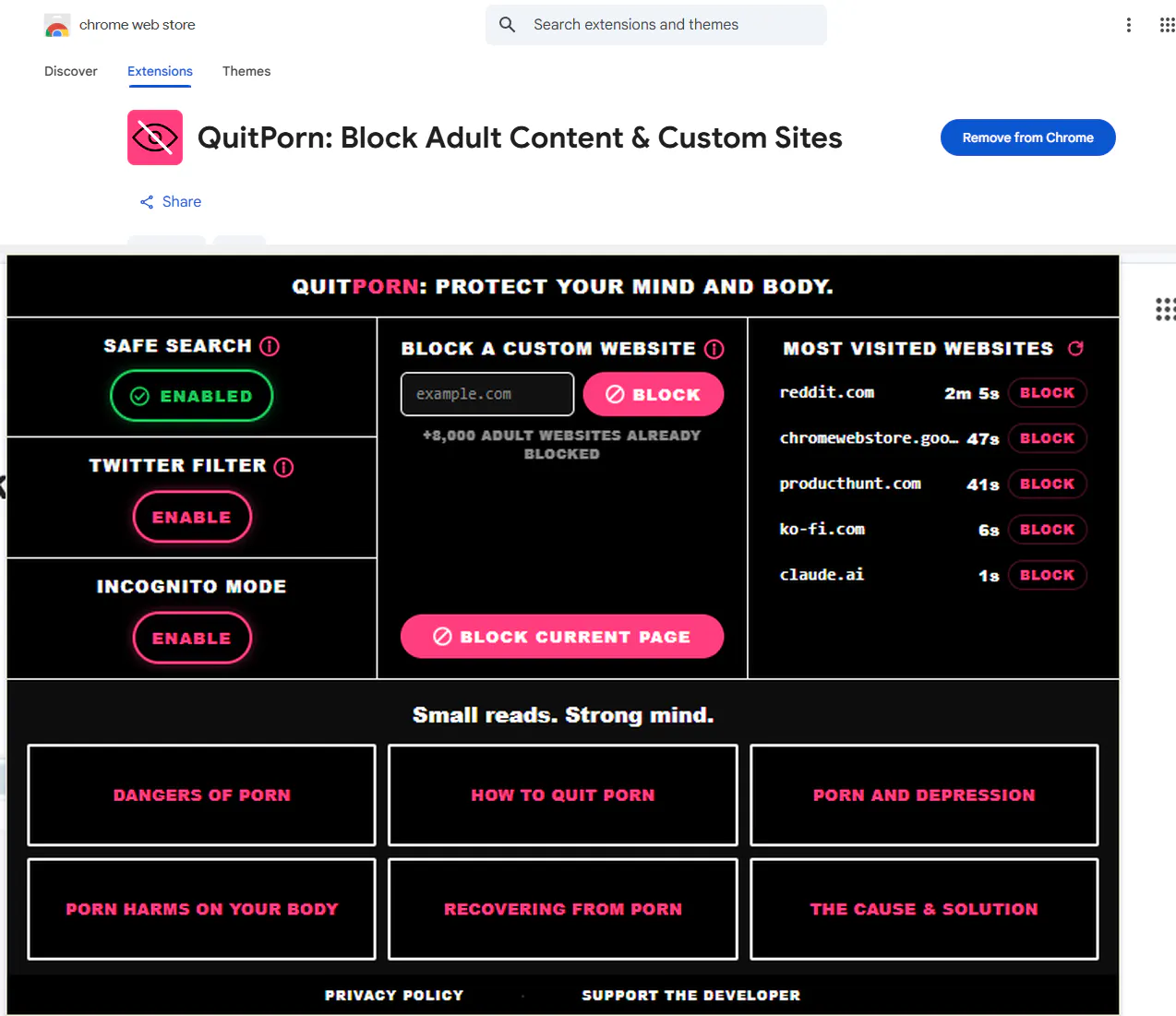The image size is (1176, 1016).
Task: Open Recovering from Porn article card
Action: coord(563,909)
